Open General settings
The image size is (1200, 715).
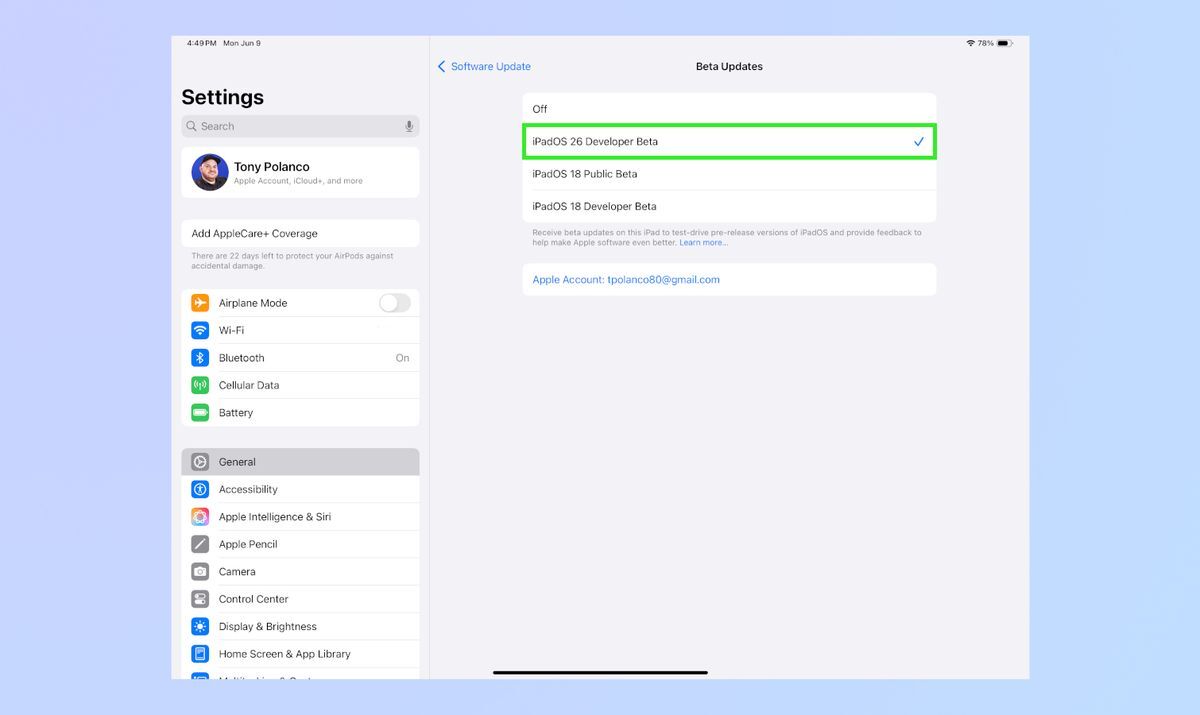[x=300, y=462]
